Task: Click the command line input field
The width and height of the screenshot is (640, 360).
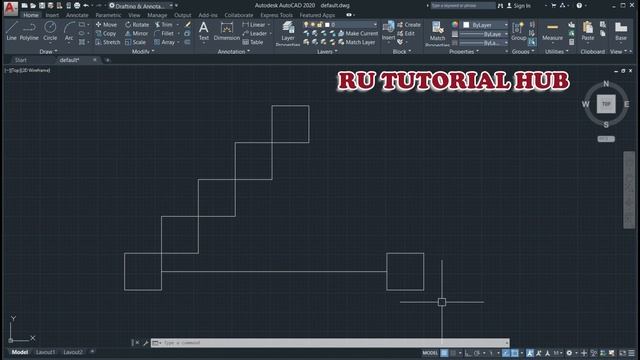Action: click(x=330, y=343)
